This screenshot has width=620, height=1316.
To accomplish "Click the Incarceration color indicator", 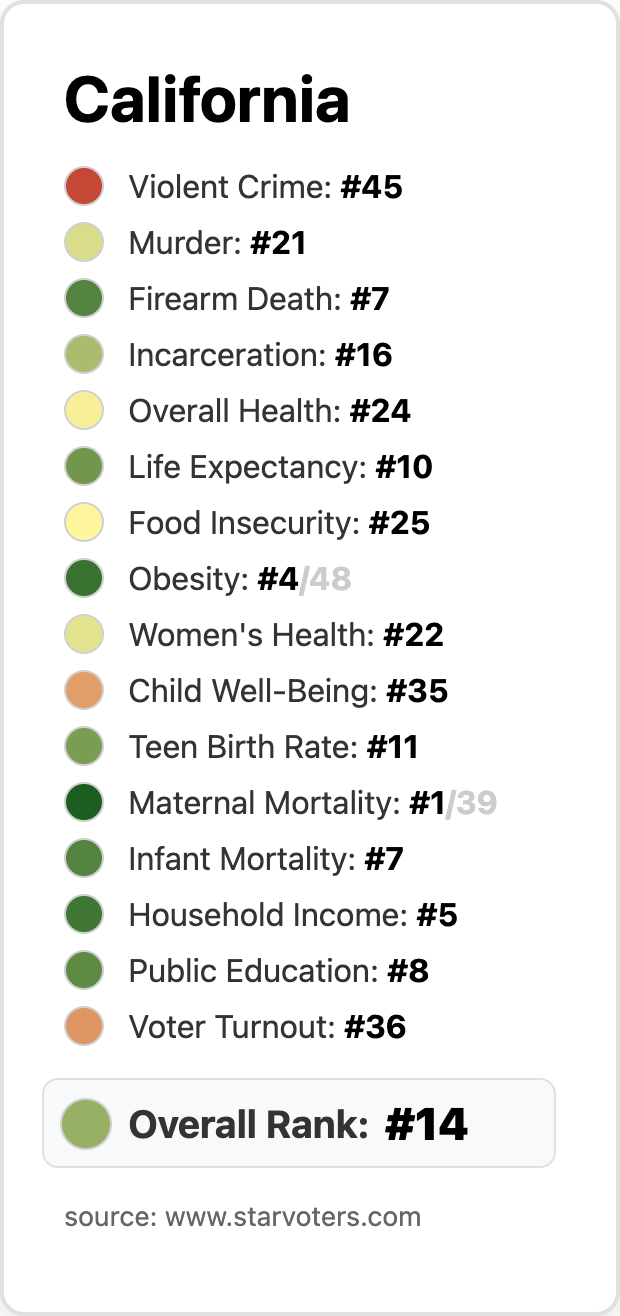I will pyautogui.click(x=84, y=355).
